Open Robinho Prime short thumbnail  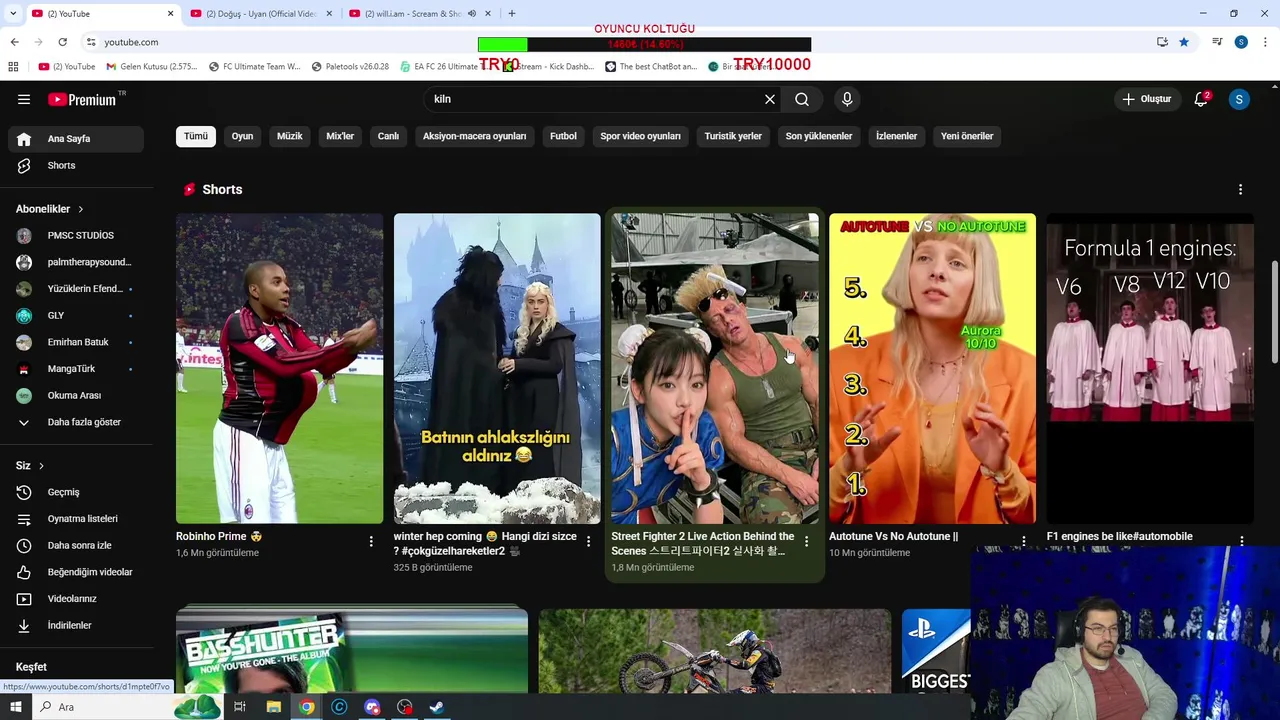279,368
